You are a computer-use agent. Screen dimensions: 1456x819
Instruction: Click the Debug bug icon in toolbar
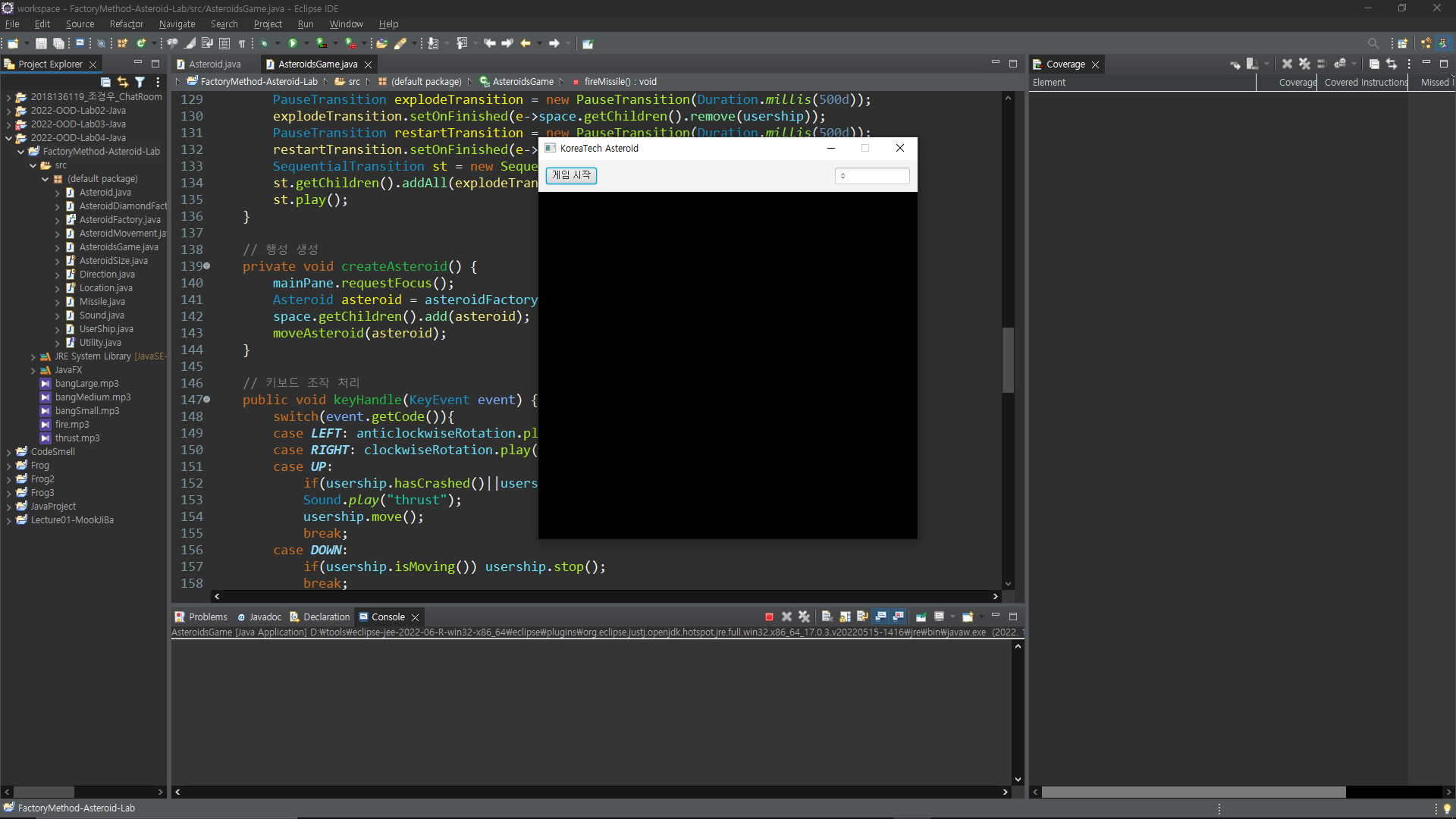pos(265,43)
